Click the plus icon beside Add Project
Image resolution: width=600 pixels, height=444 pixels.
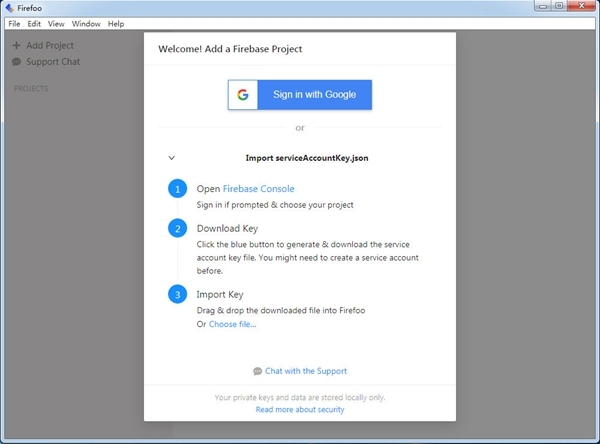[16, 46]
